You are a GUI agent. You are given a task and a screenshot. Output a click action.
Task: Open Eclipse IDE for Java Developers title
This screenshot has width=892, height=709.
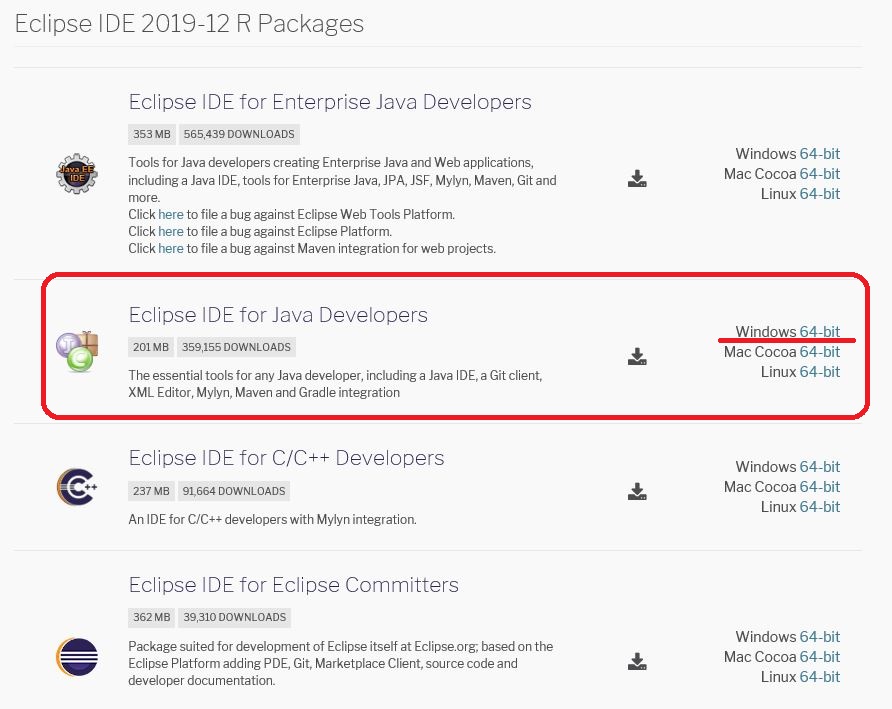pos(278,315)
